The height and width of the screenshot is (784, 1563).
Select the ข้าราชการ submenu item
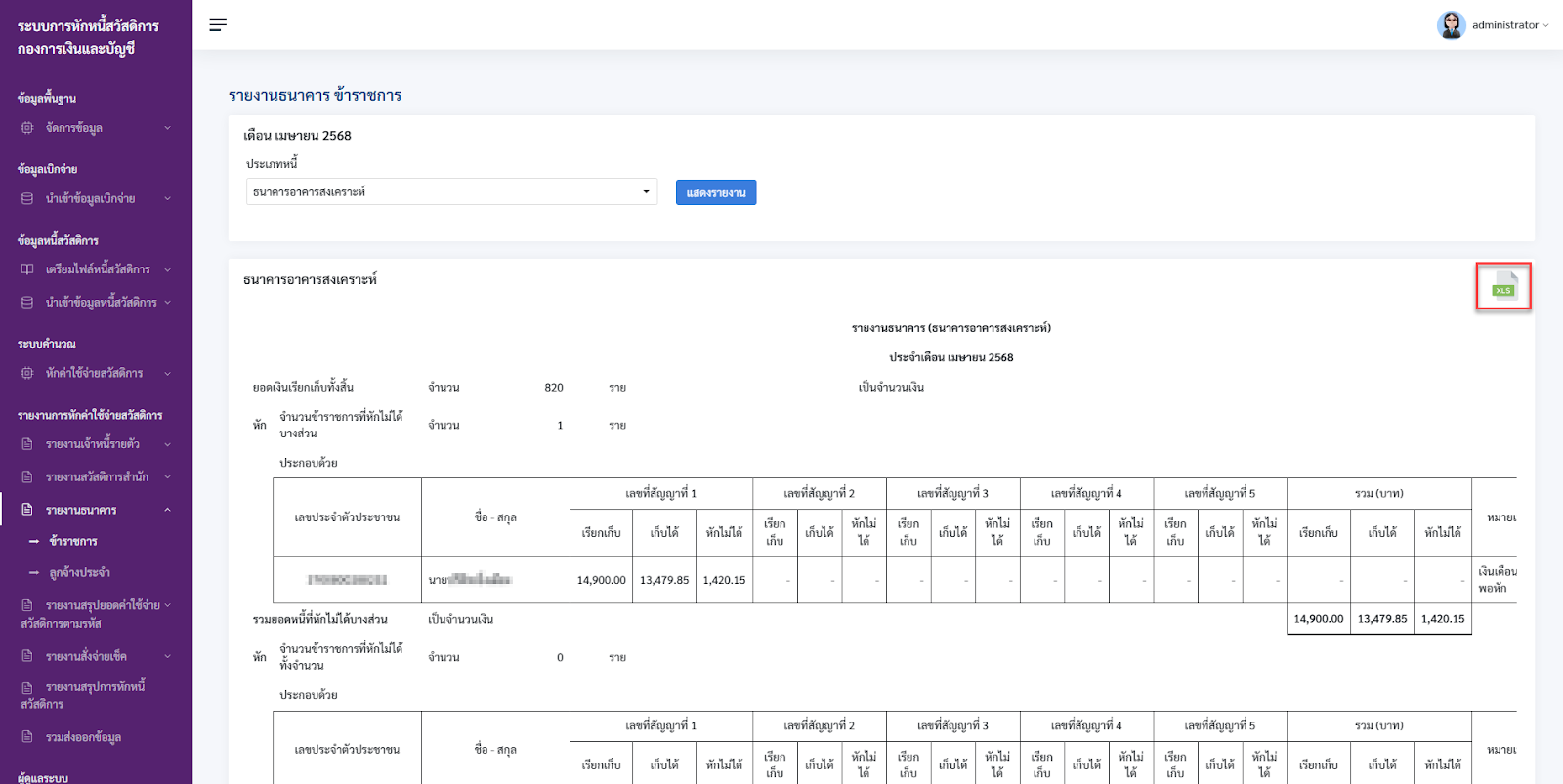tap(73, 541)
